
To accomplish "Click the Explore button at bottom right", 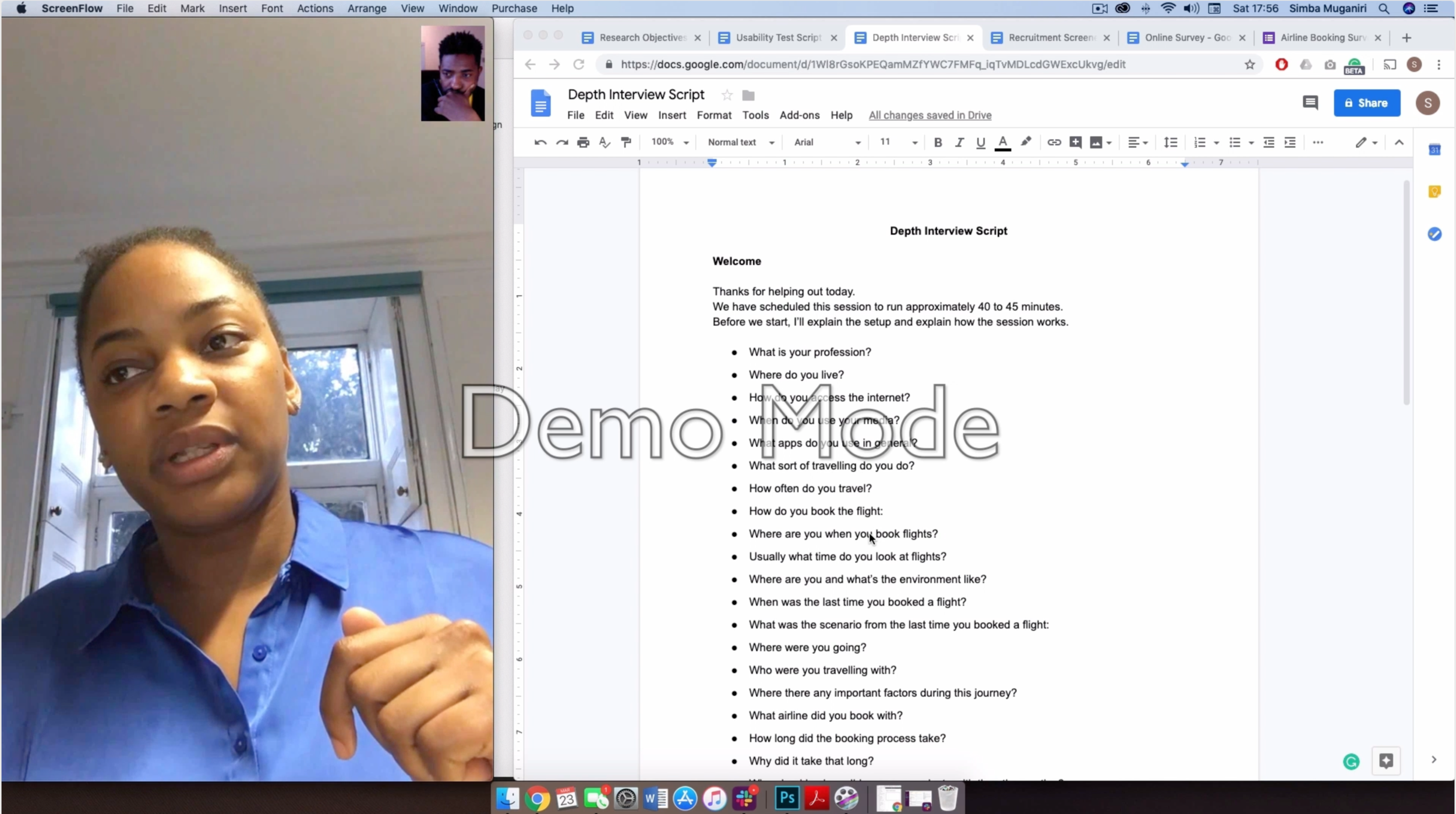I will click(x=1386, y=760).
